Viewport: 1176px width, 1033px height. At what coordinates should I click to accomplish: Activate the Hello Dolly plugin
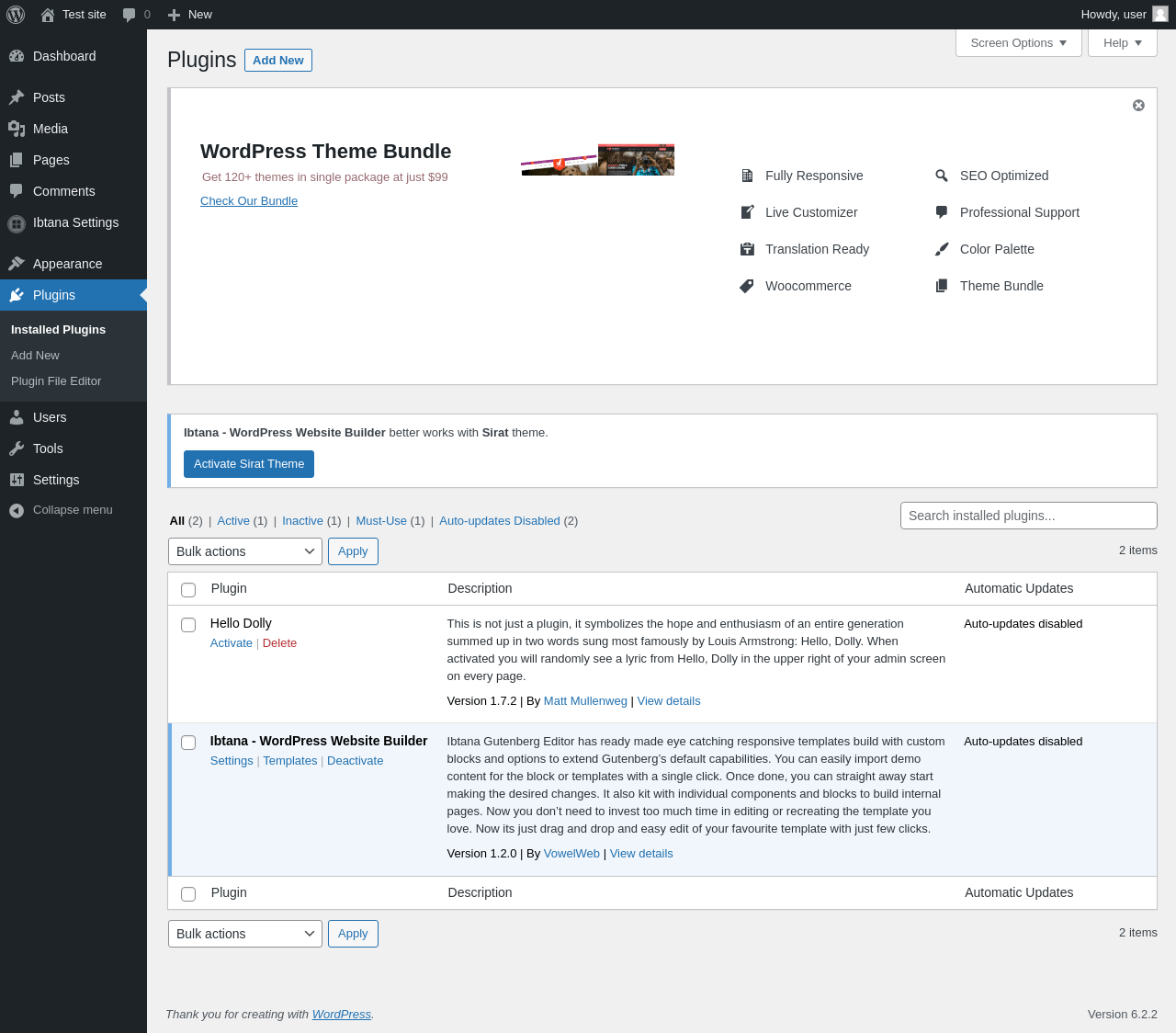pyautogui.click(x=232, y=643)
